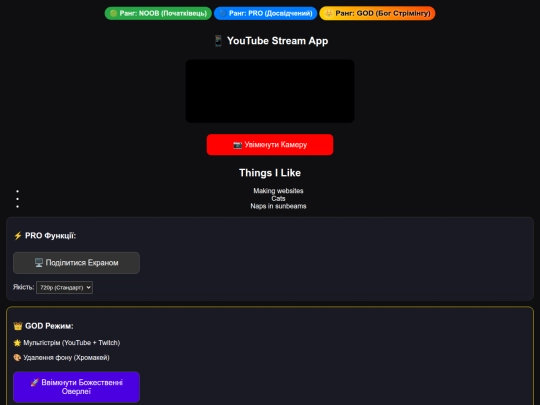Open the Якість 720p quality dropdown
The image size is (540, 405).
(64, 287)
